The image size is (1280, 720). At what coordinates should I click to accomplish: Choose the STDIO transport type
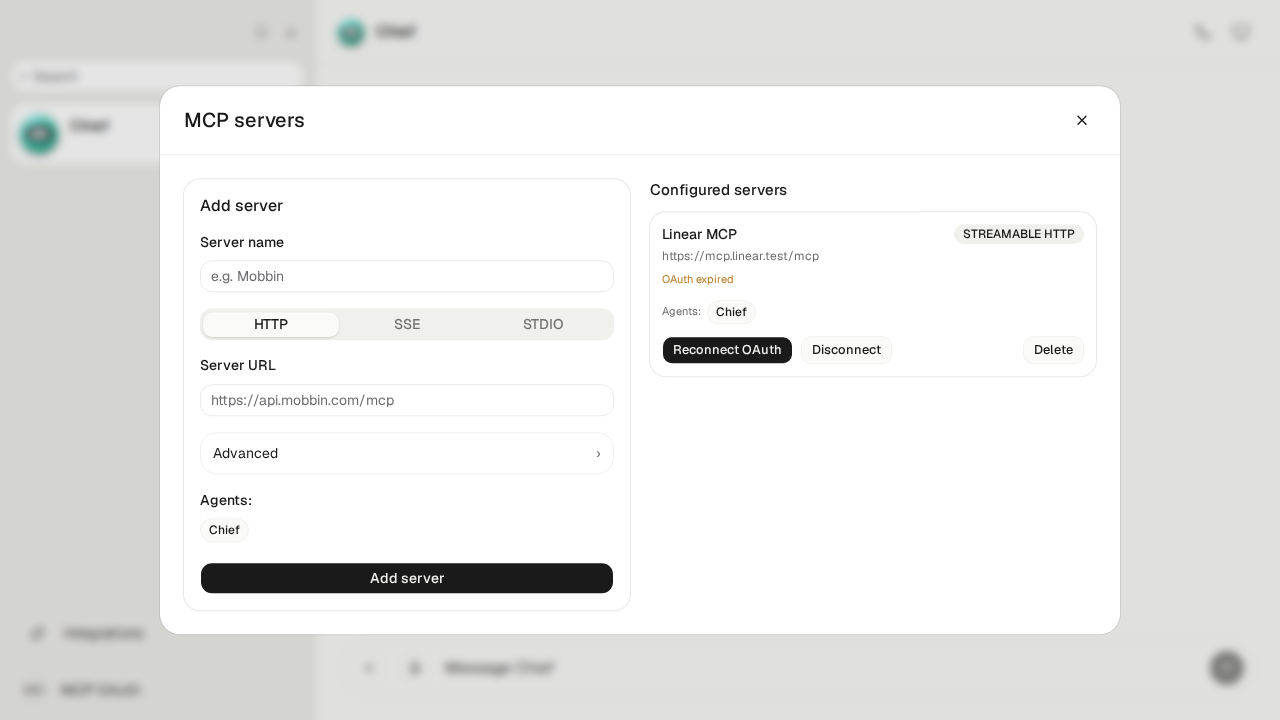click(x=543, y=324)
